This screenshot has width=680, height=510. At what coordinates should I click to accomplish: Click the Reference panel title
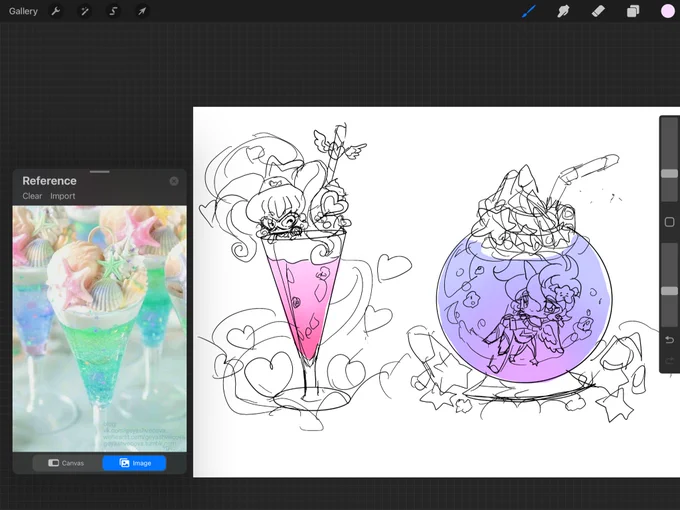coord(49,181)
